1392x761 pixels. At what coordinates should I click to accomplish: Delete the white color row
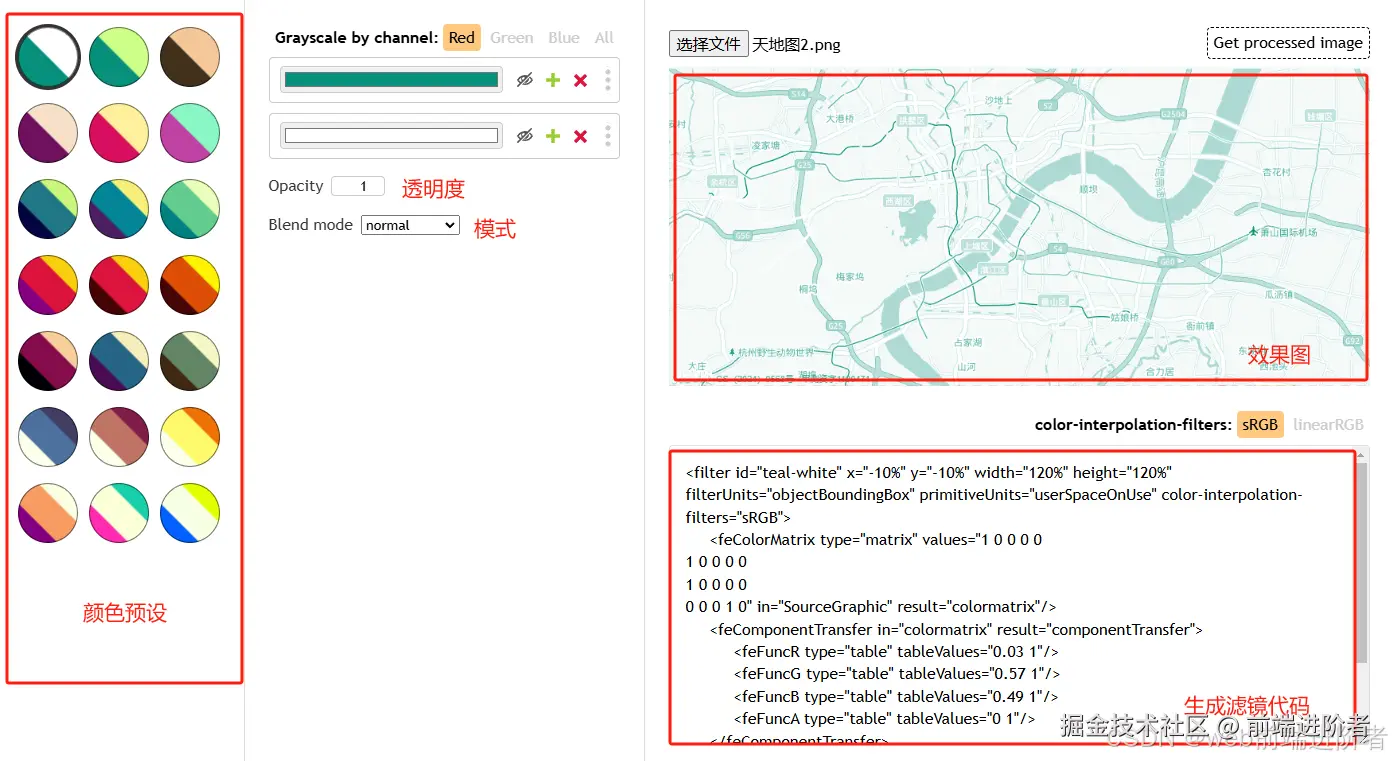[580, 136]
